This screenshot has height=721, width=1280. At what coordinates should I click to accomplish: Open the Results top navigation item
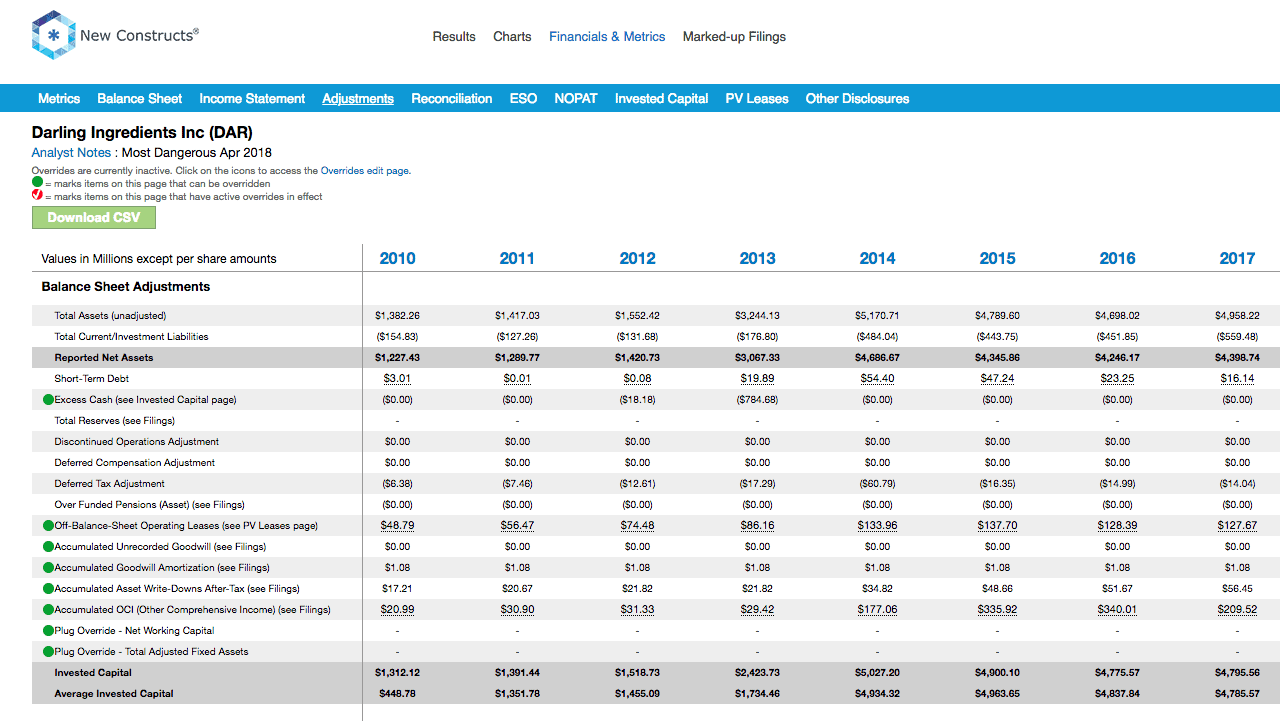(454, 36)
